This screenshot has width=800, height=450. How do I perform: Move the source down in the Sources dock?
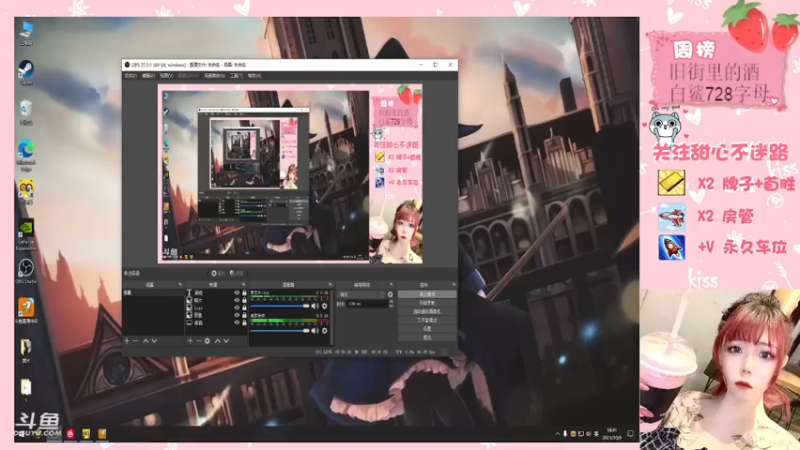point(226,340)
